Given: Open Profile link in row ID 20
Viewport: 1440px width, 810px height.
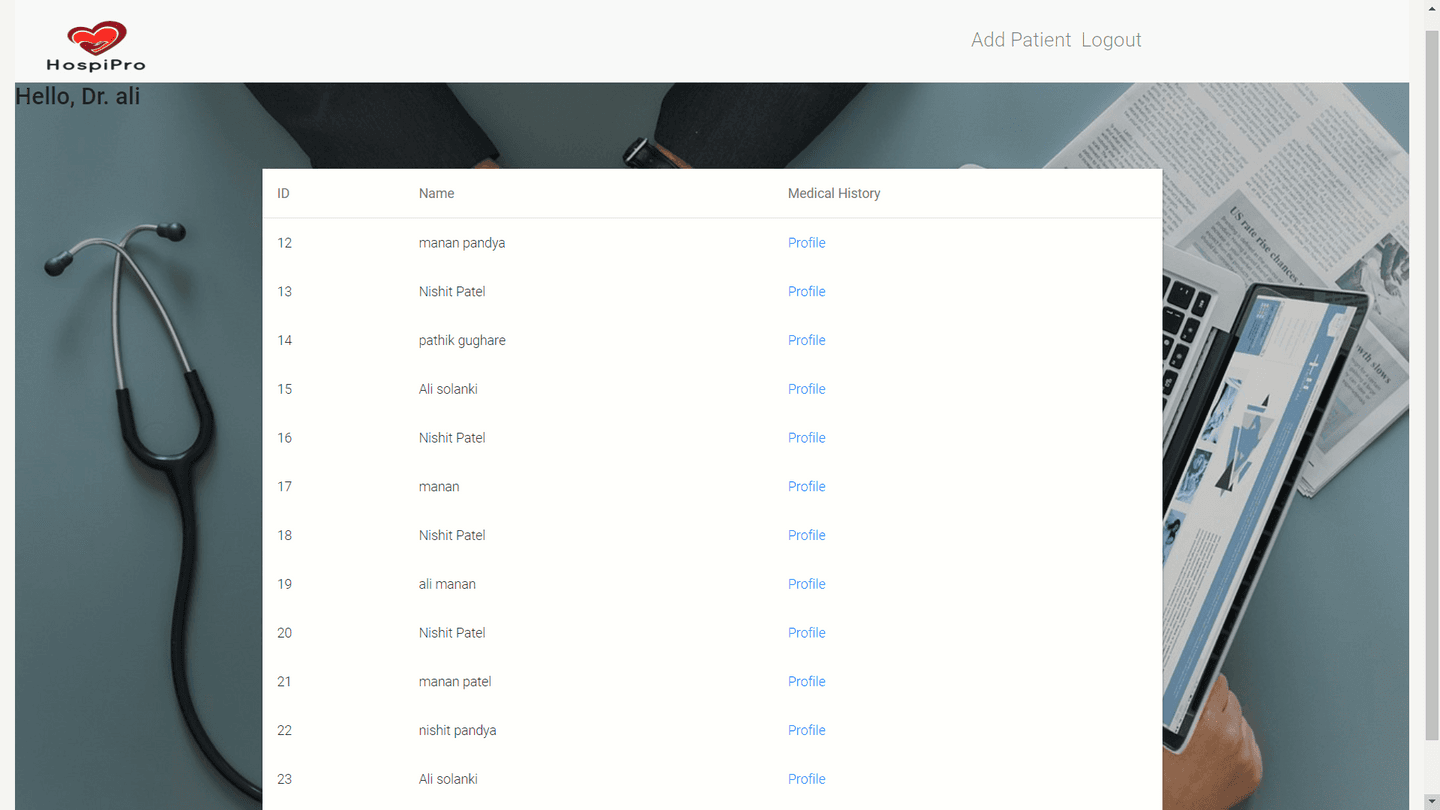Looking at the screenshot, I should click(806, 633).
